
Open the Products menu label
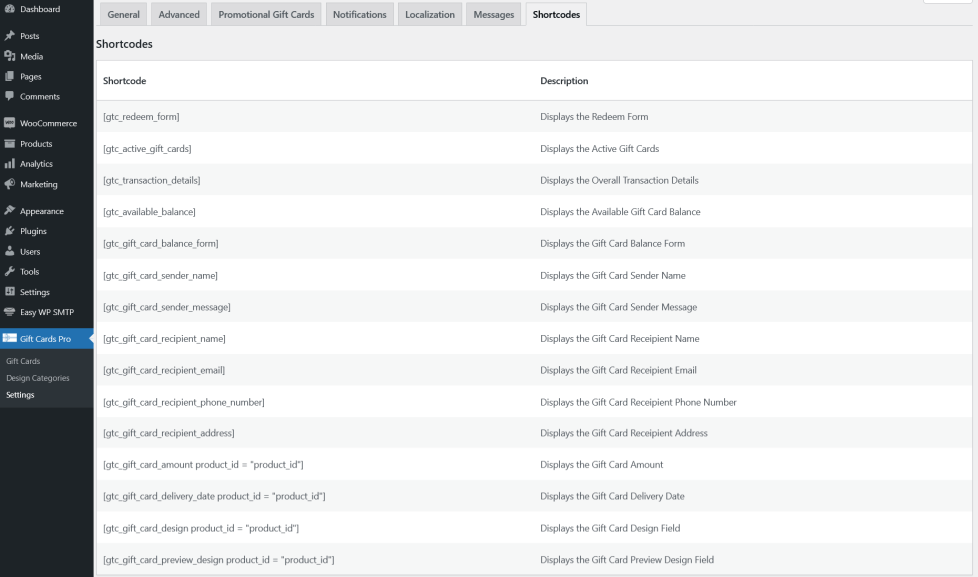pyautogui.click(x=36, y=143)
